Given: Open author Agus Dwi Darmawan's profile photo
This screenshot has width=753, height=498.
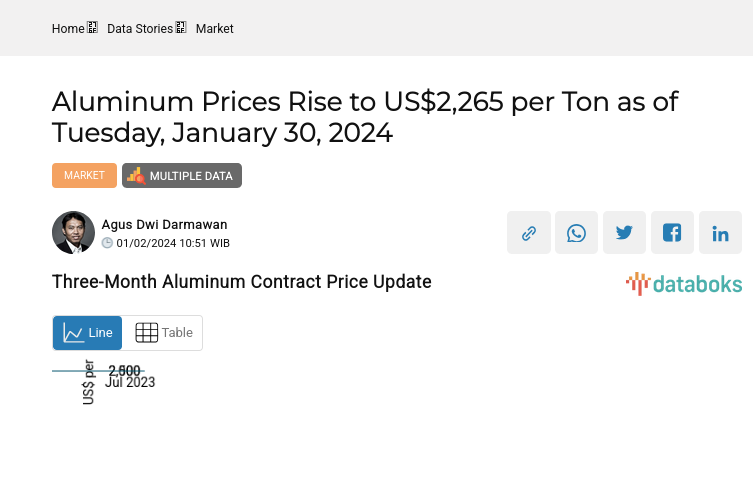Looking at the screenshot, I should [x=73, y=233].
